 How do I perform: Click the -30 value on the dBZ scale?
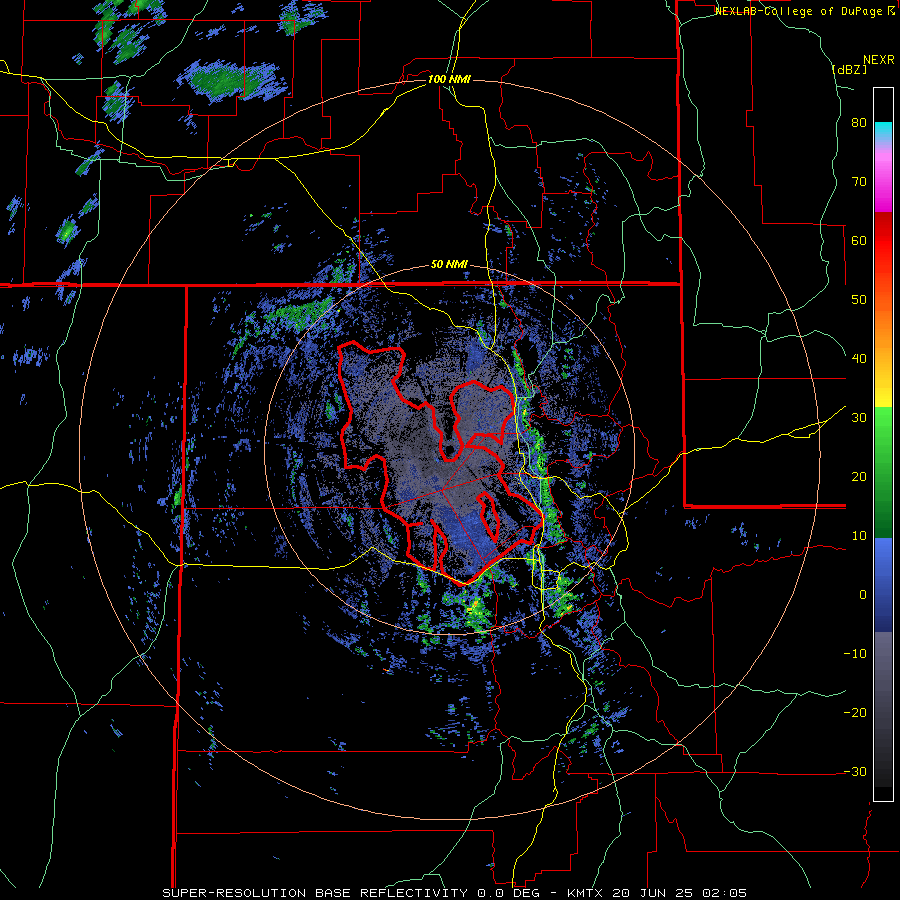tap(855, 771)
